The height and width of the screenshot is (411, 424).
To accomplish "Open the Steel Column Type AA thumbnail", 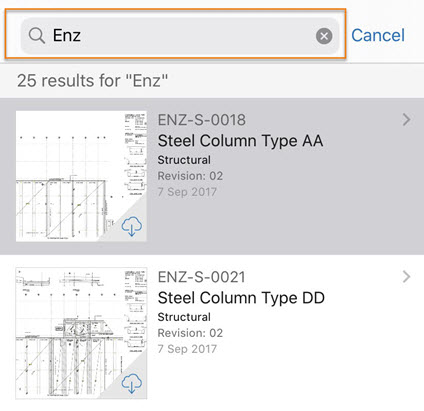I will tap(81, 176).
